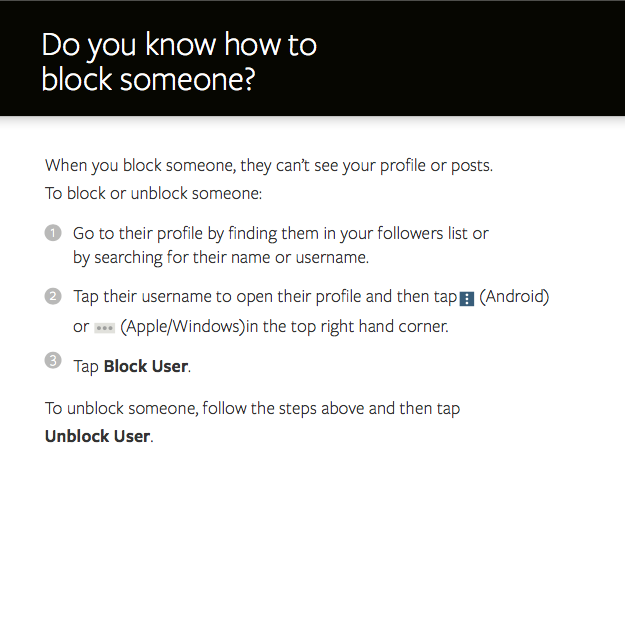Click the heading 'Do you know how to'
Viewport: 625px width, 617px height.
pos(179,45)
